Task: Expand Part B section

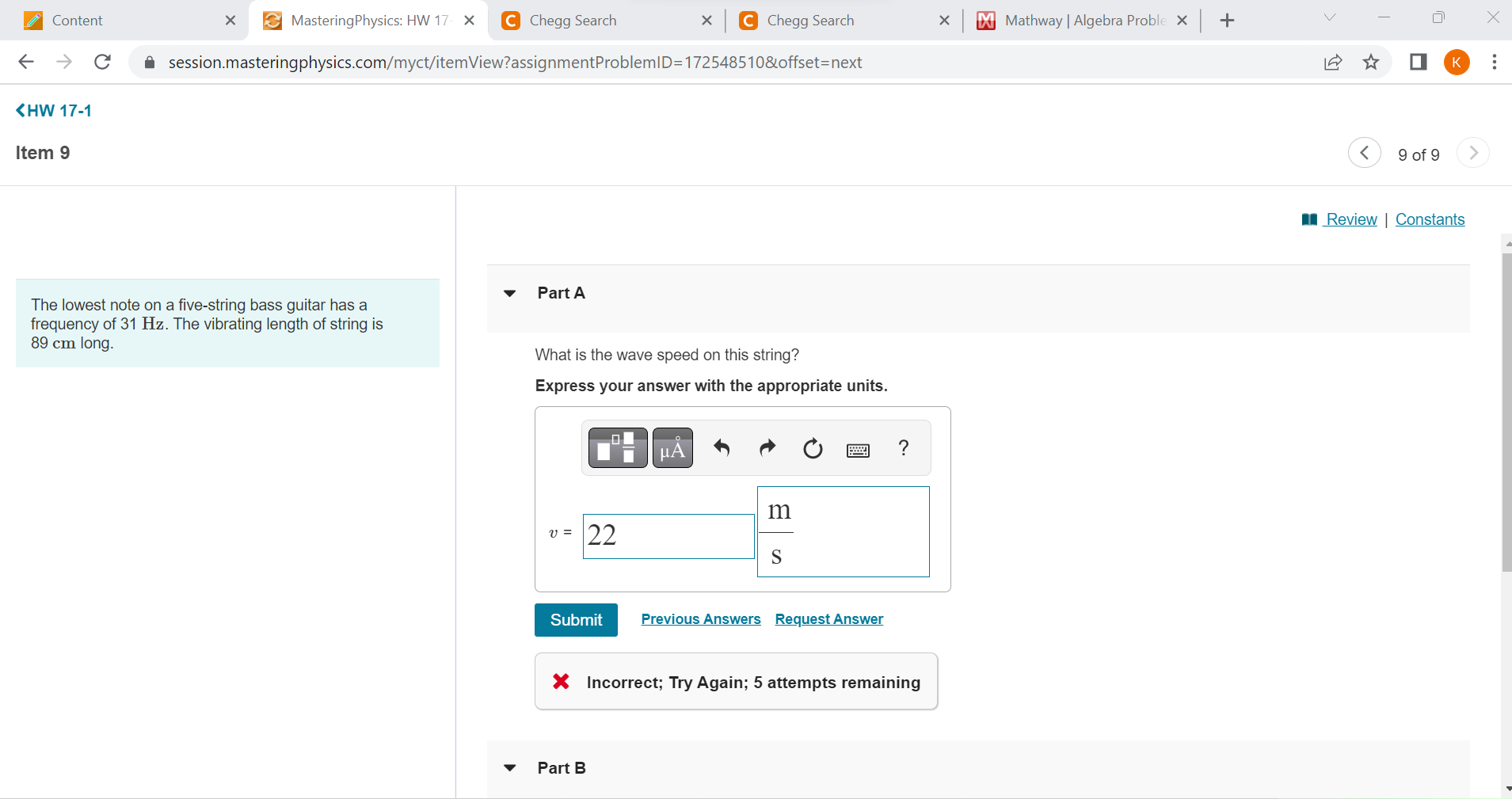Action: [x=510, y=768]
